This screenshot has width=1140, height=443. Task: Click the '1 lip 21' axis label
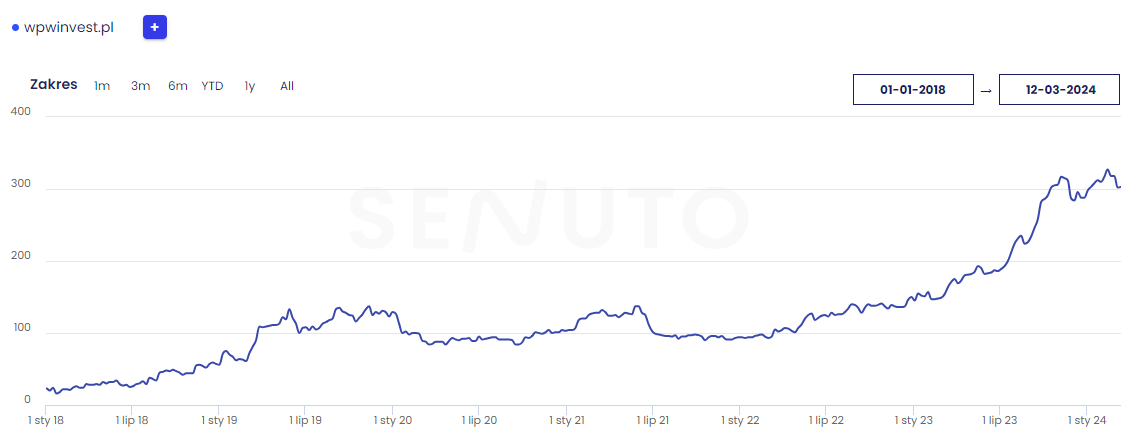[651, 421]
